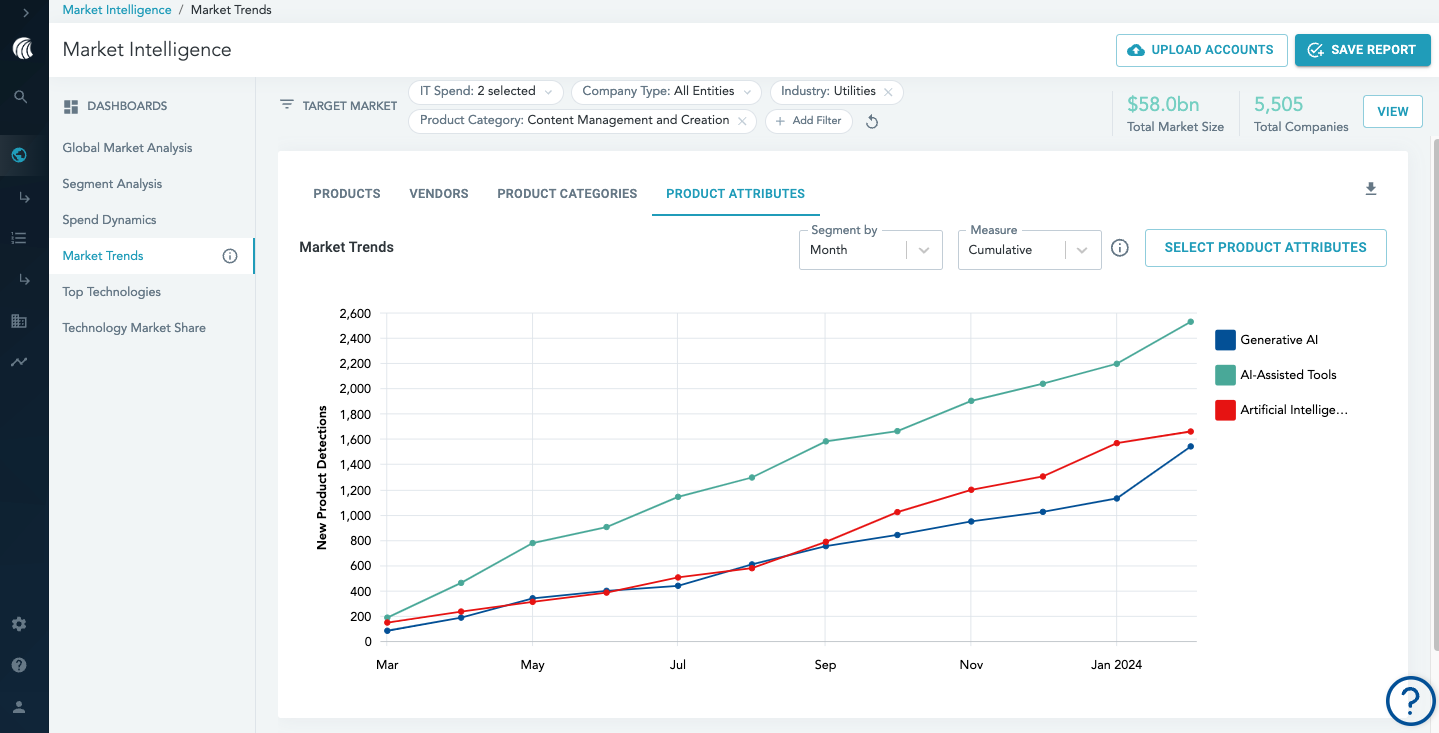Screen dimensions: 1439x733
Task: Click the search icon in left sidebar
Action: point(20,97)
